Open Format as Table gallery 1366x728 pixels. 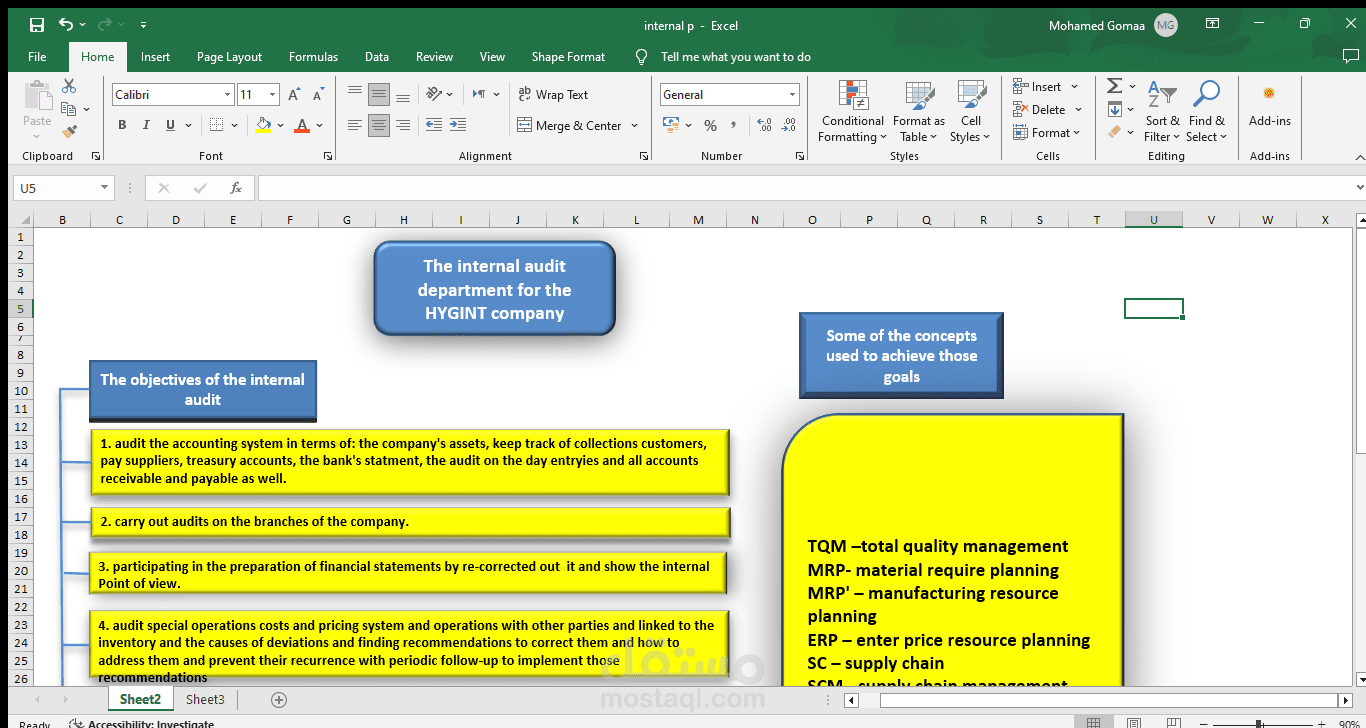click(x=919, y=111)
